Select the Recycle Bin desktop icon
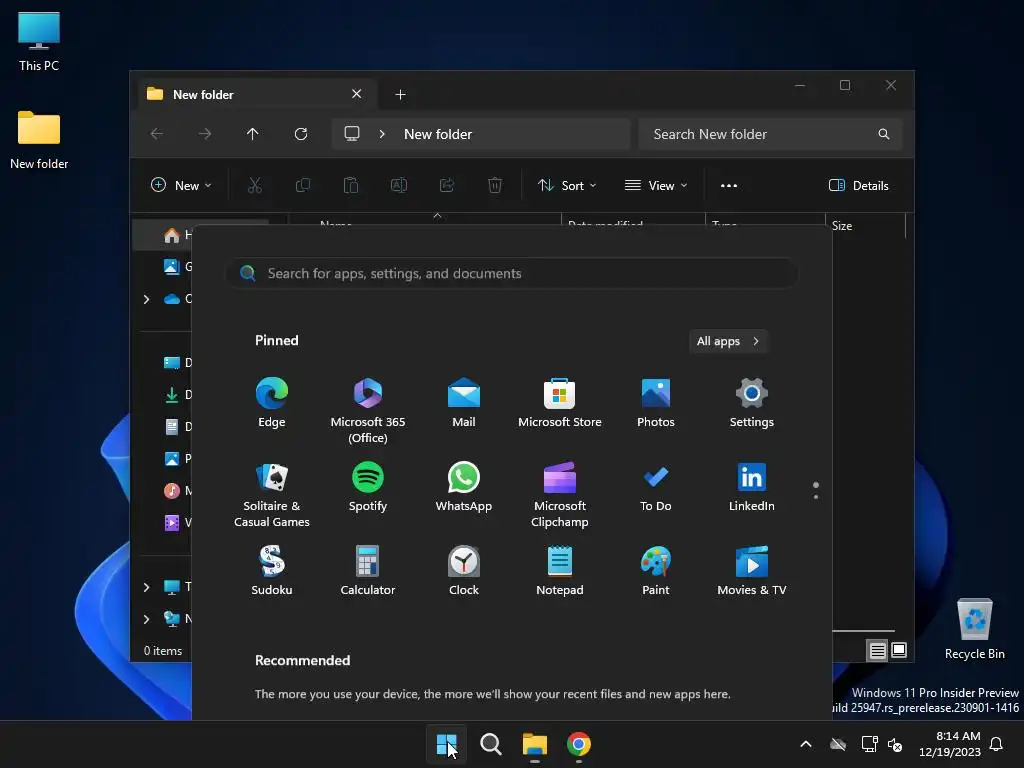 (974, 629)
